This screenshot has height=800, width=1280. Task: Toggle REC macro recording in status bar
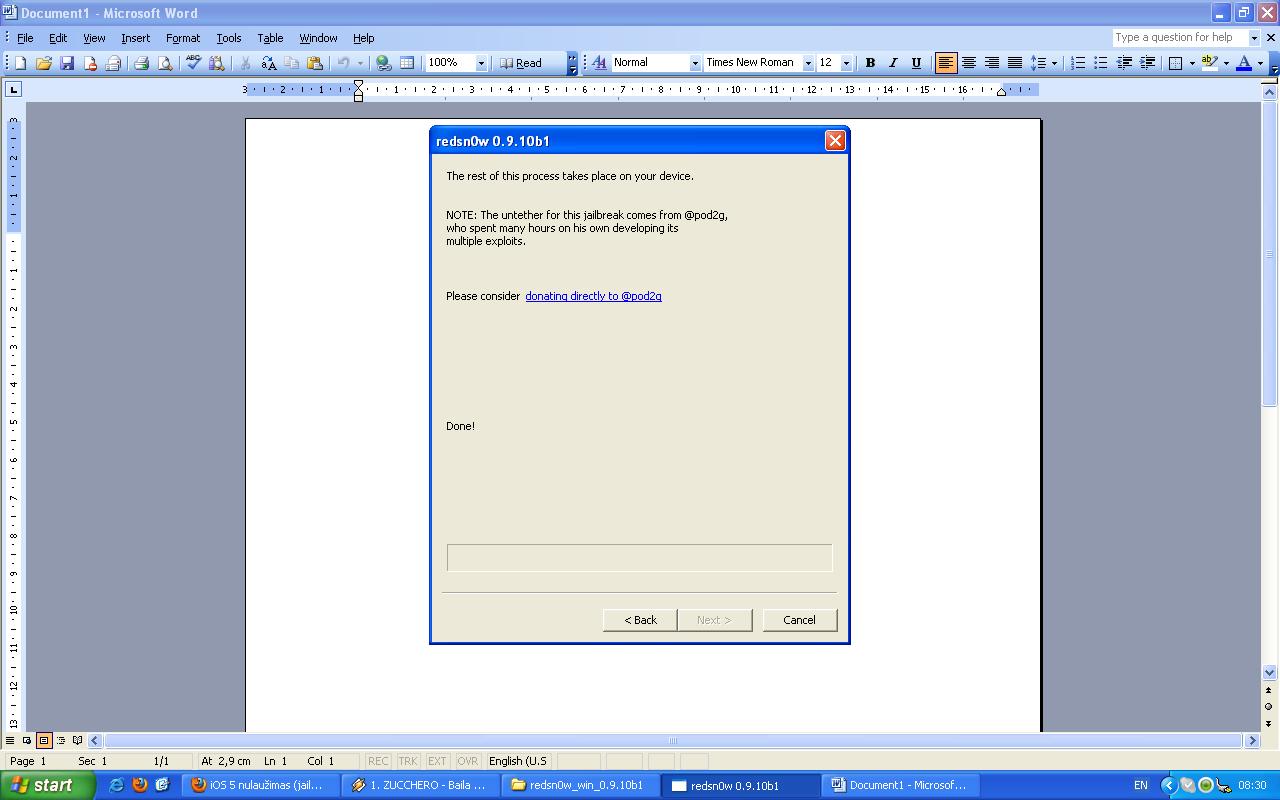(378, 761)
